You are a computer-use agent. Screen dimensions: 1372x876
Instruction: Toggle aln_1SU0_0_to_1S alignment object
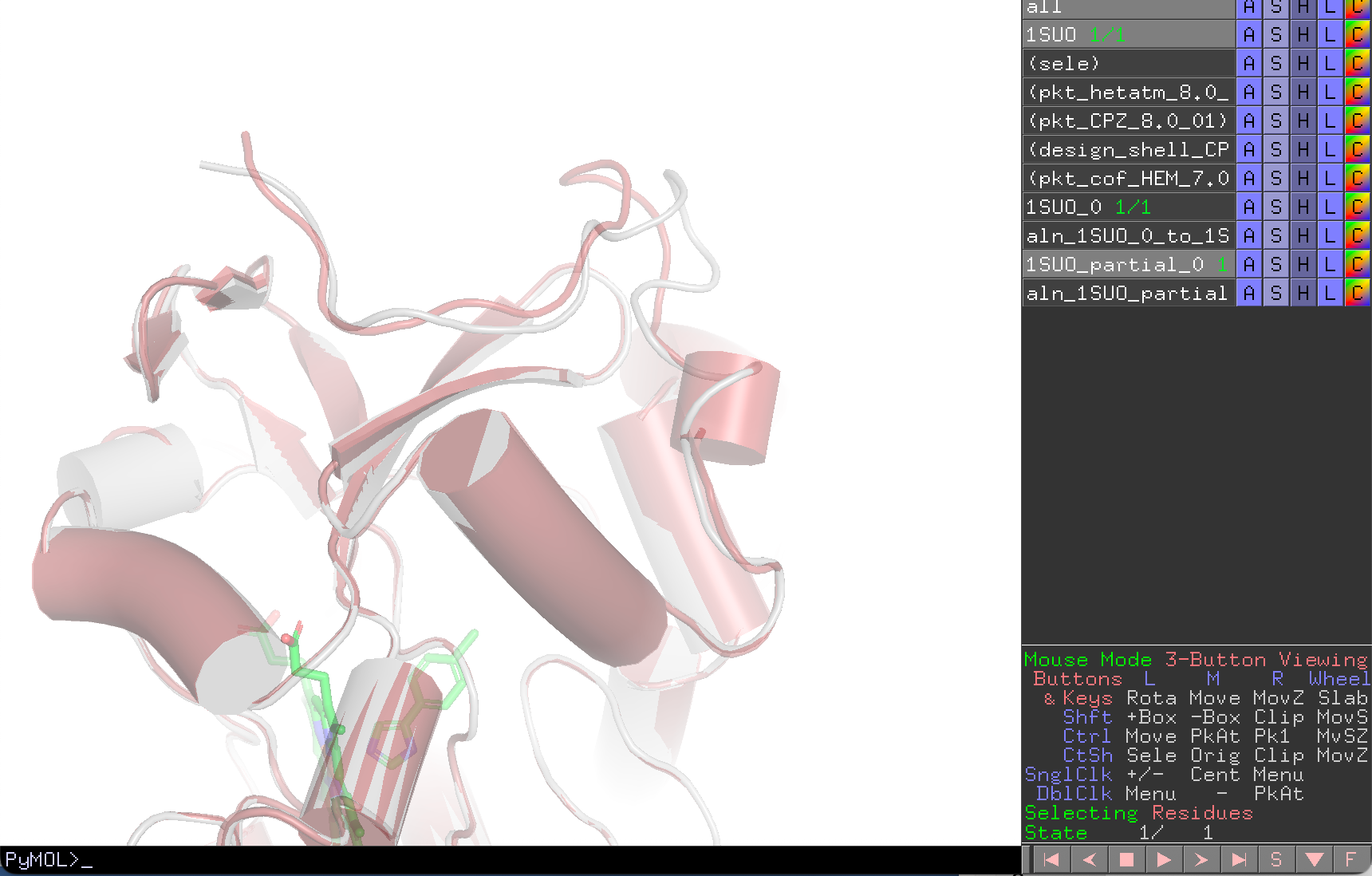[x=1129, y=235]
